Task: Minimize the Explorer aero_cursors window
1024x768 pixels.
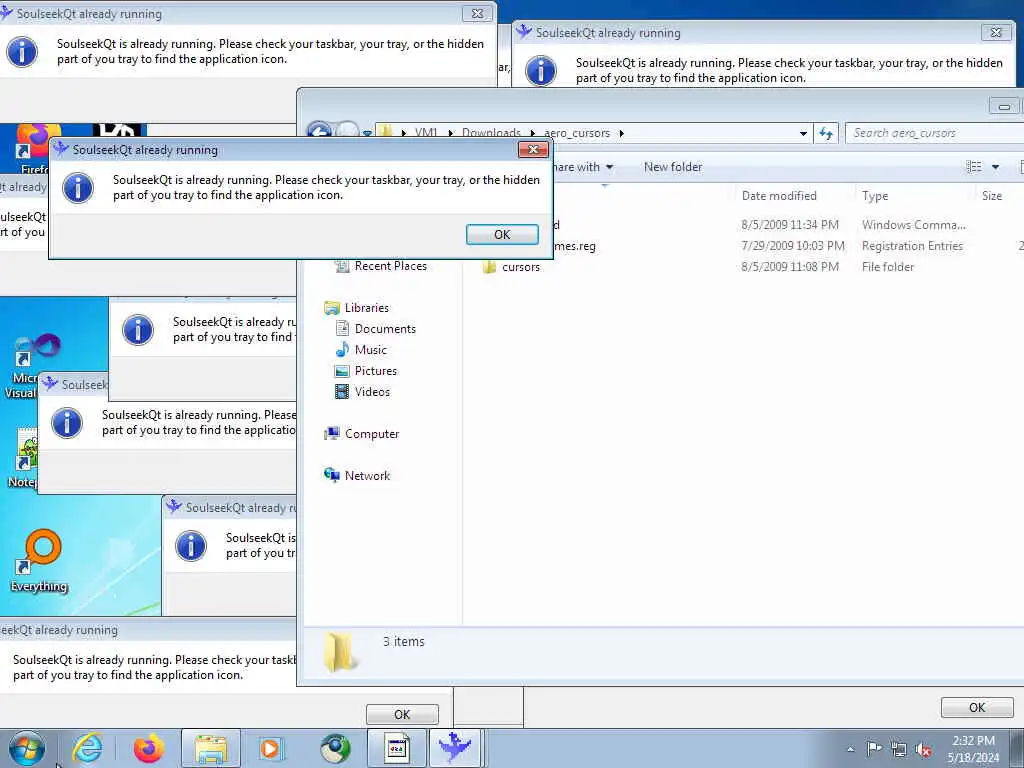Action: (x=1004, y=106)
